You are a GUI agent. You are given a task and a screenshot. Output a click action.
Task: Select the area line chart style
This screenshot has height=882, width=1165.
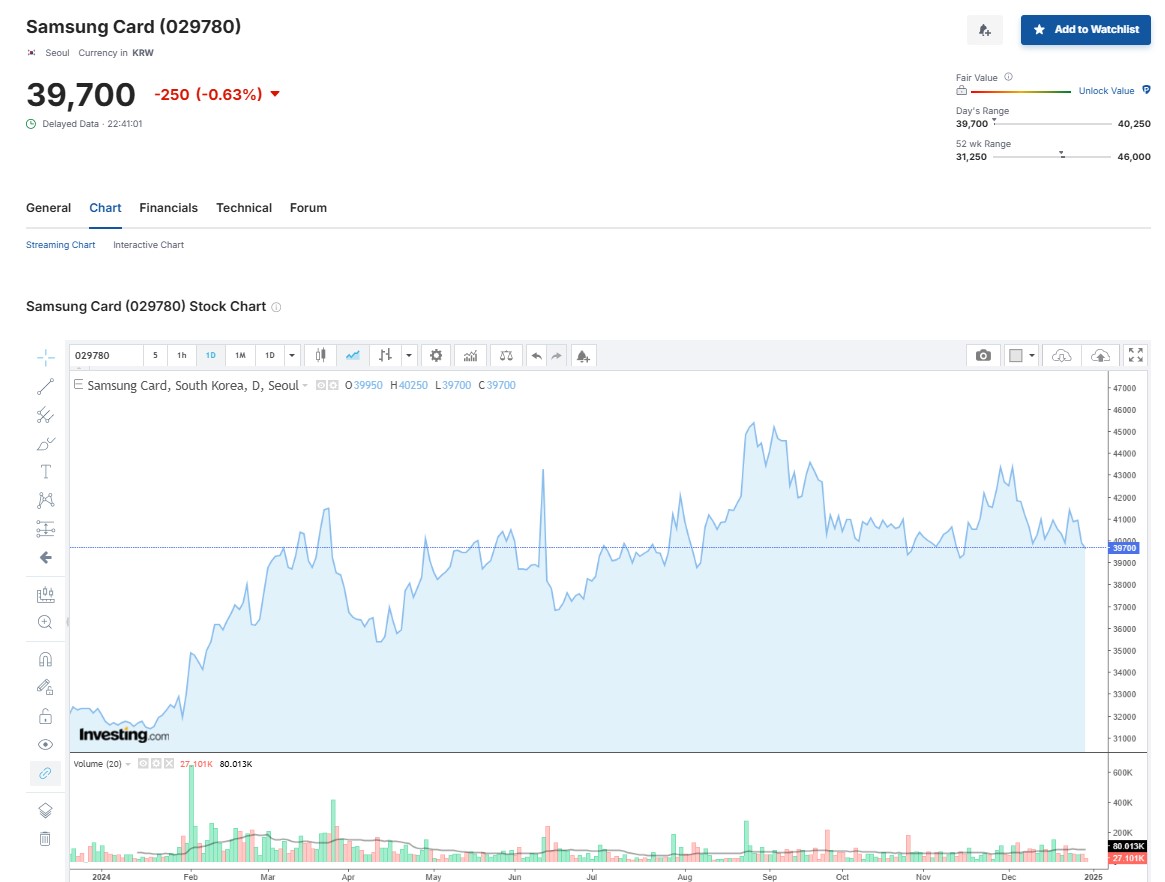(352, 355)
